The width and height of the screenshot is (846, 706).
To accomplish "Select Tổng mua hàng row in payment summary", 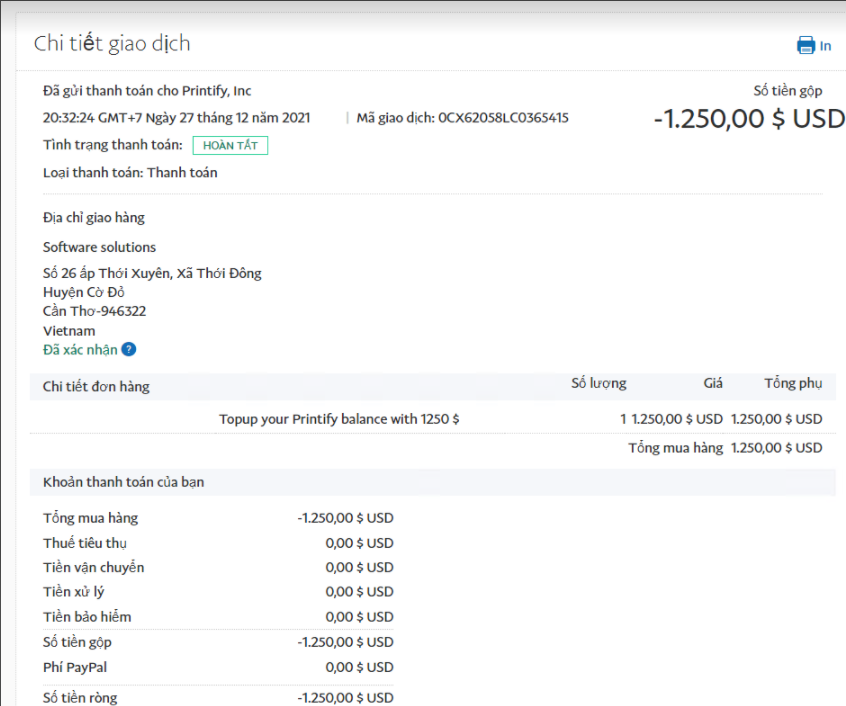I will 218,518.
